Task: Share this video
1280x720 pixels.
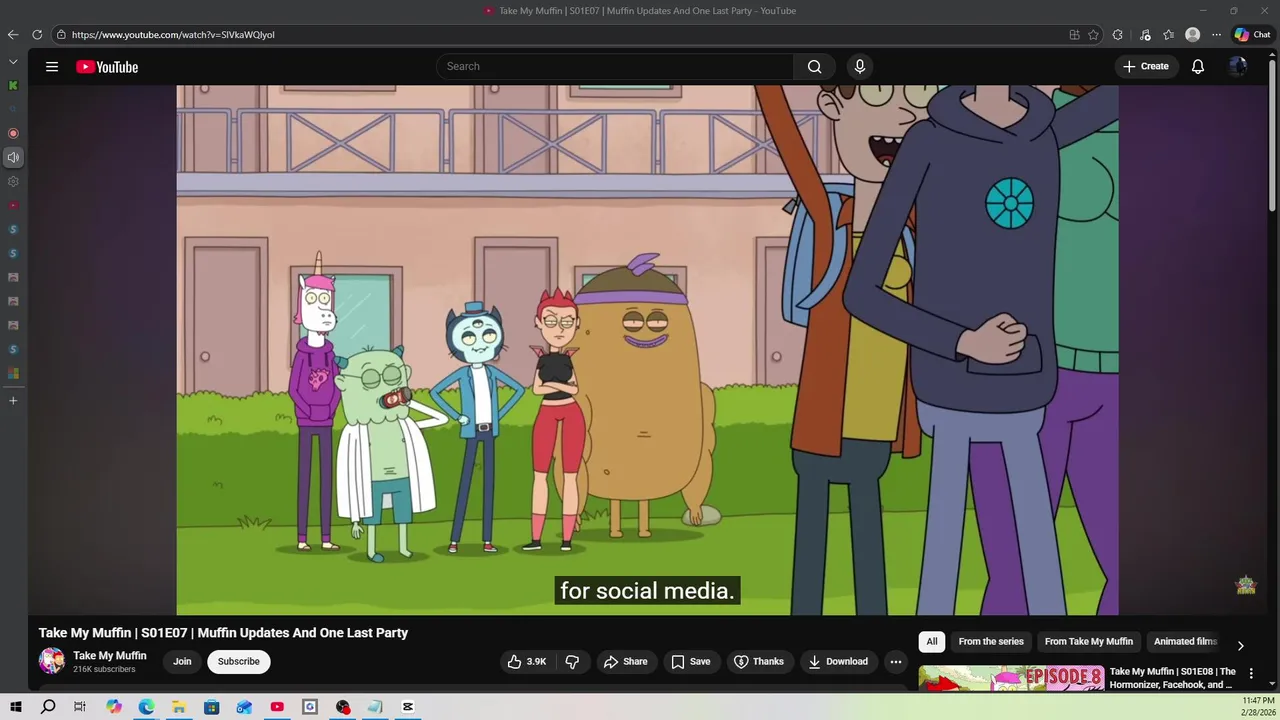Action: pyautogui.click(x=625, y=661)
